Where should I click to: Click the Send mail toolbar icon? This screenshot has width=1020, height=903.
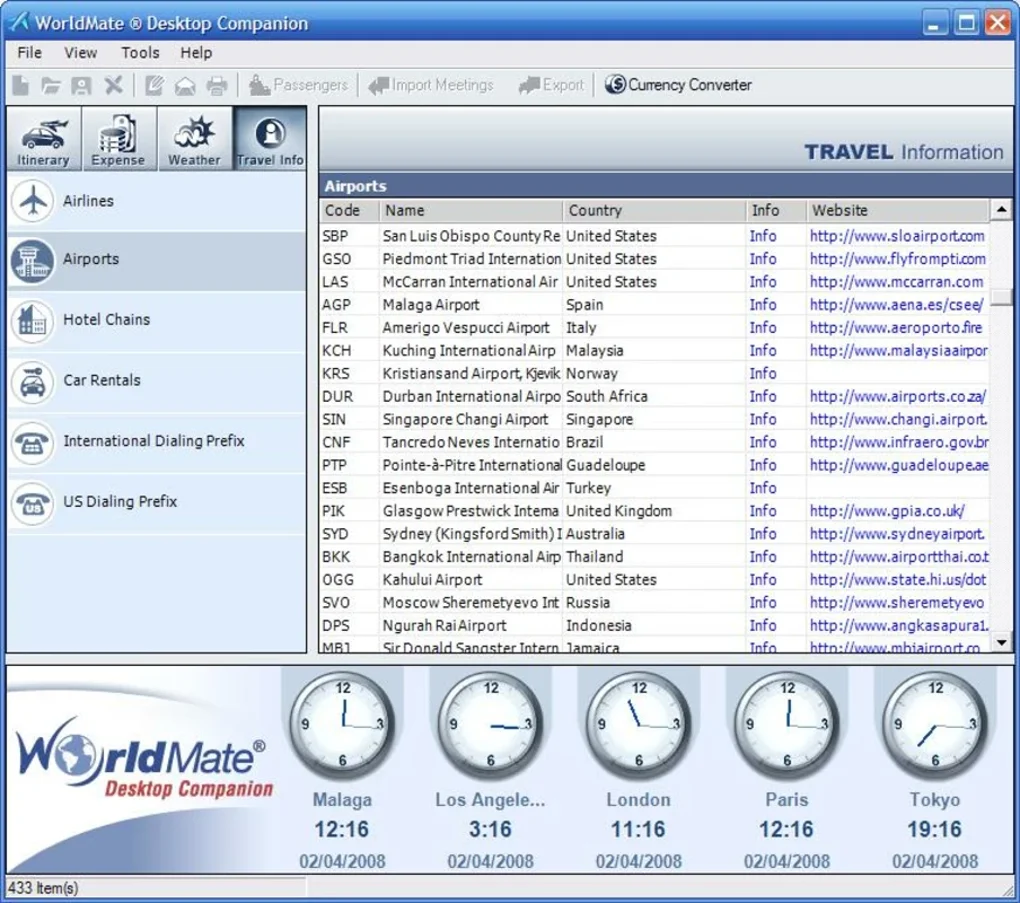185,85
